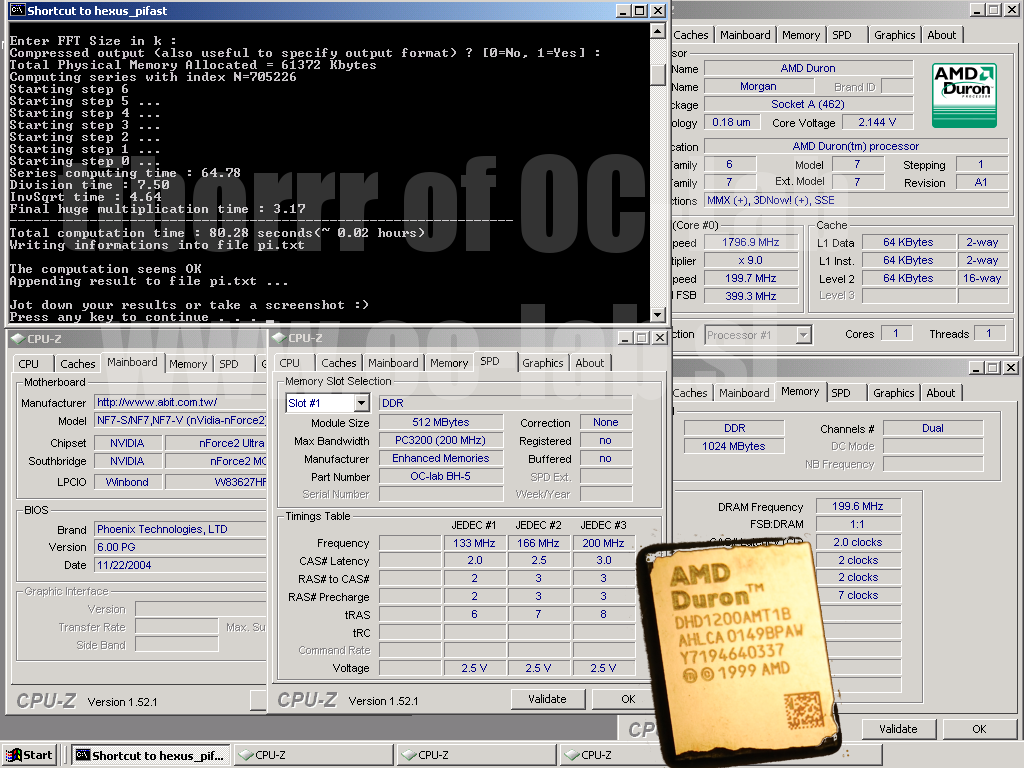
Task: Select the active Mainboard tab in Mainboard window
Action: (133, 362)
